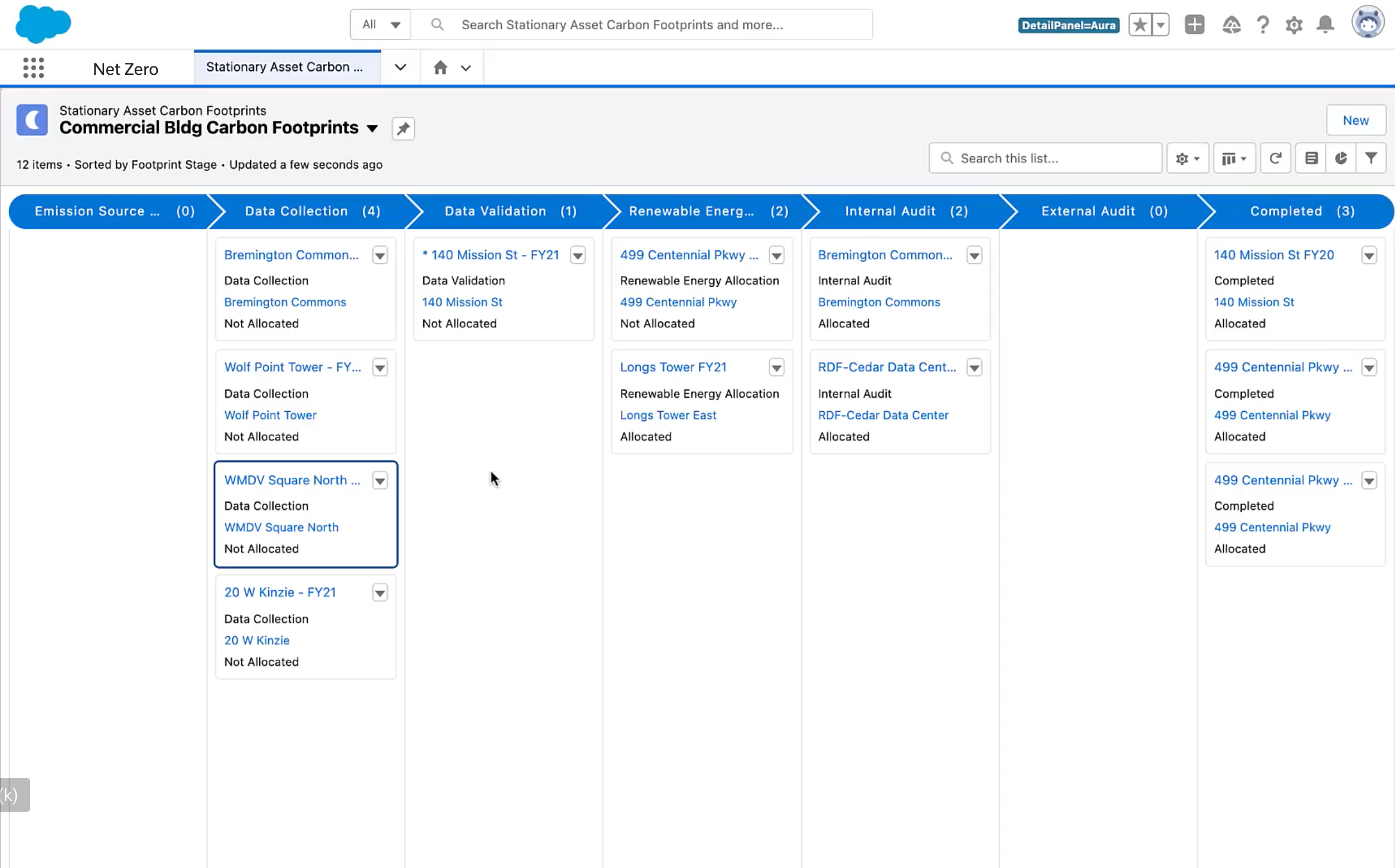Open WMDV Square North record title link
The height and width of the screenshot is (868, 1395).
[292, 480]
